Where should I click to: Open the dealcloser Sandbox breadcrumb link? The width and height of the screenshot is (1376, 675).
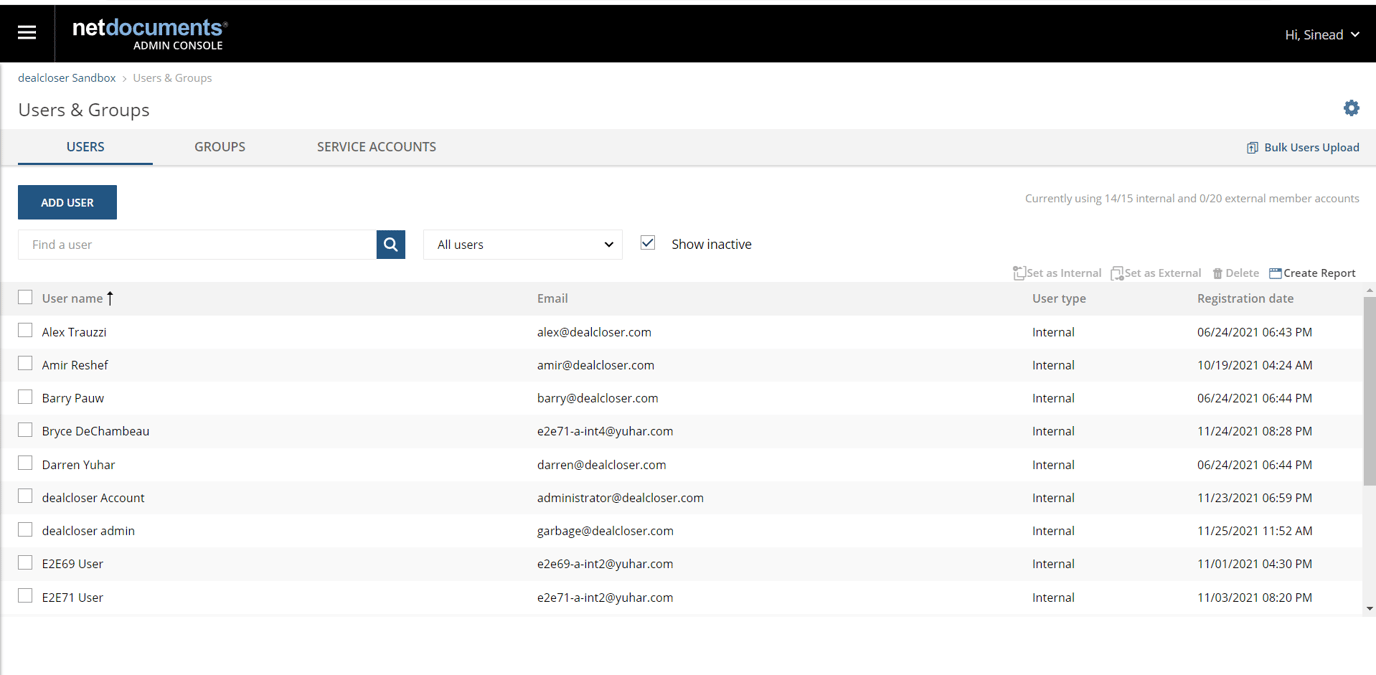point(67,78)
